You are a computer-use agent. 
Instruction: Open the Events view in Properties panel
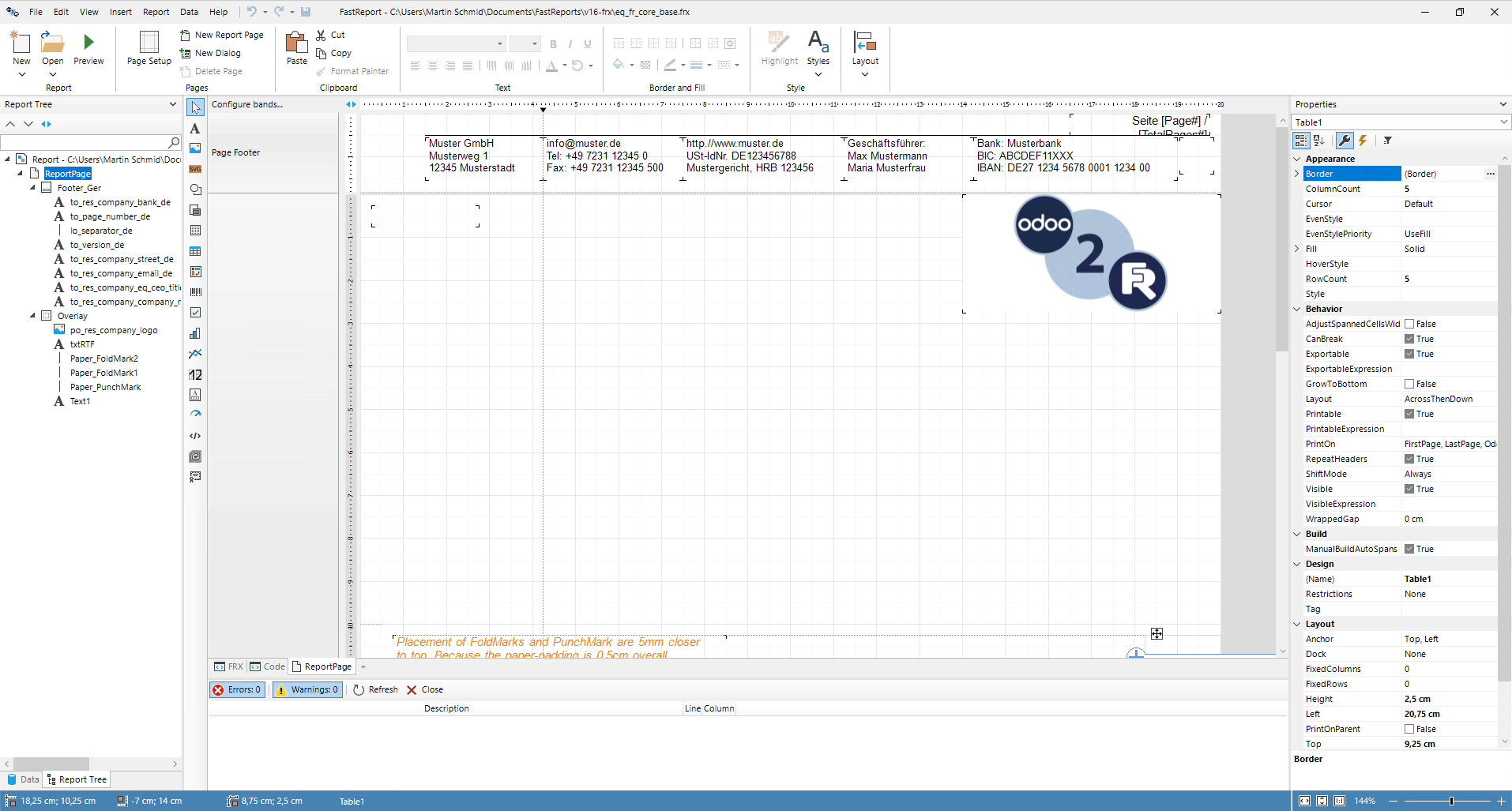(x=1364, y=141)
